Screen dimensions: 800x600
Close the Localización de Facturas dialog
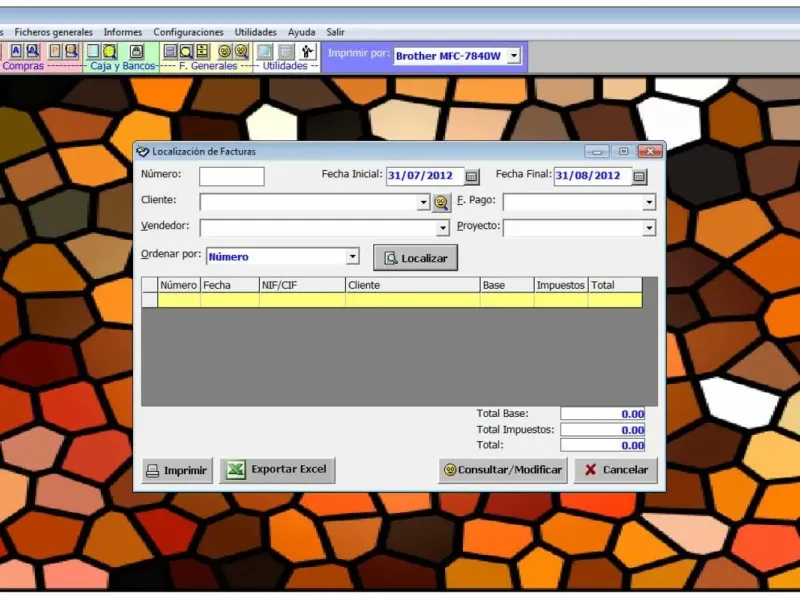(x=650, y=152)
